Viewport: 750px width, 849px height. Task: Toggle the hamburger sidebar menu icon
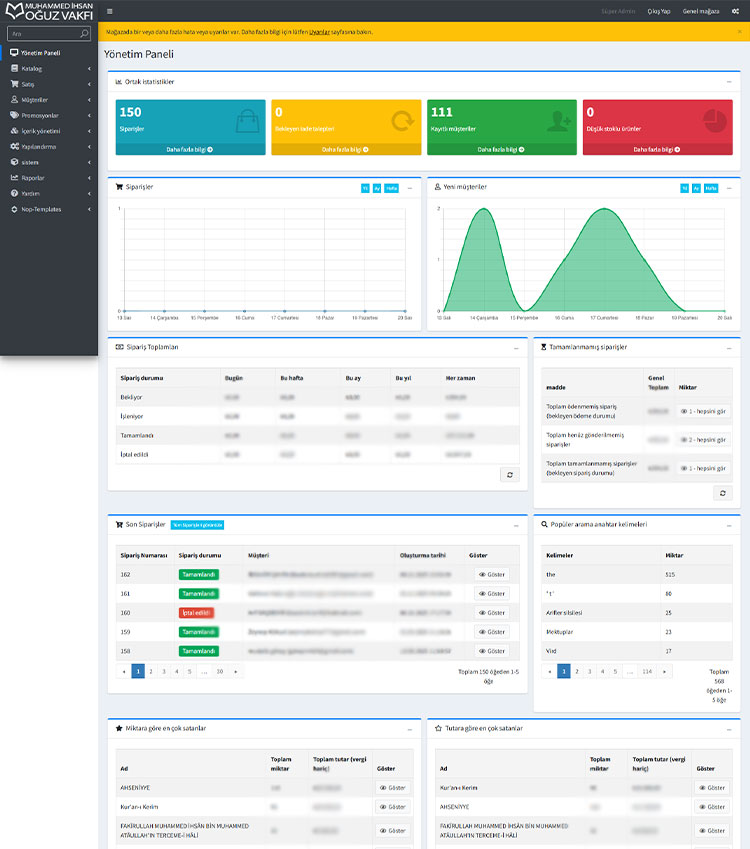[x=110, y=11]
